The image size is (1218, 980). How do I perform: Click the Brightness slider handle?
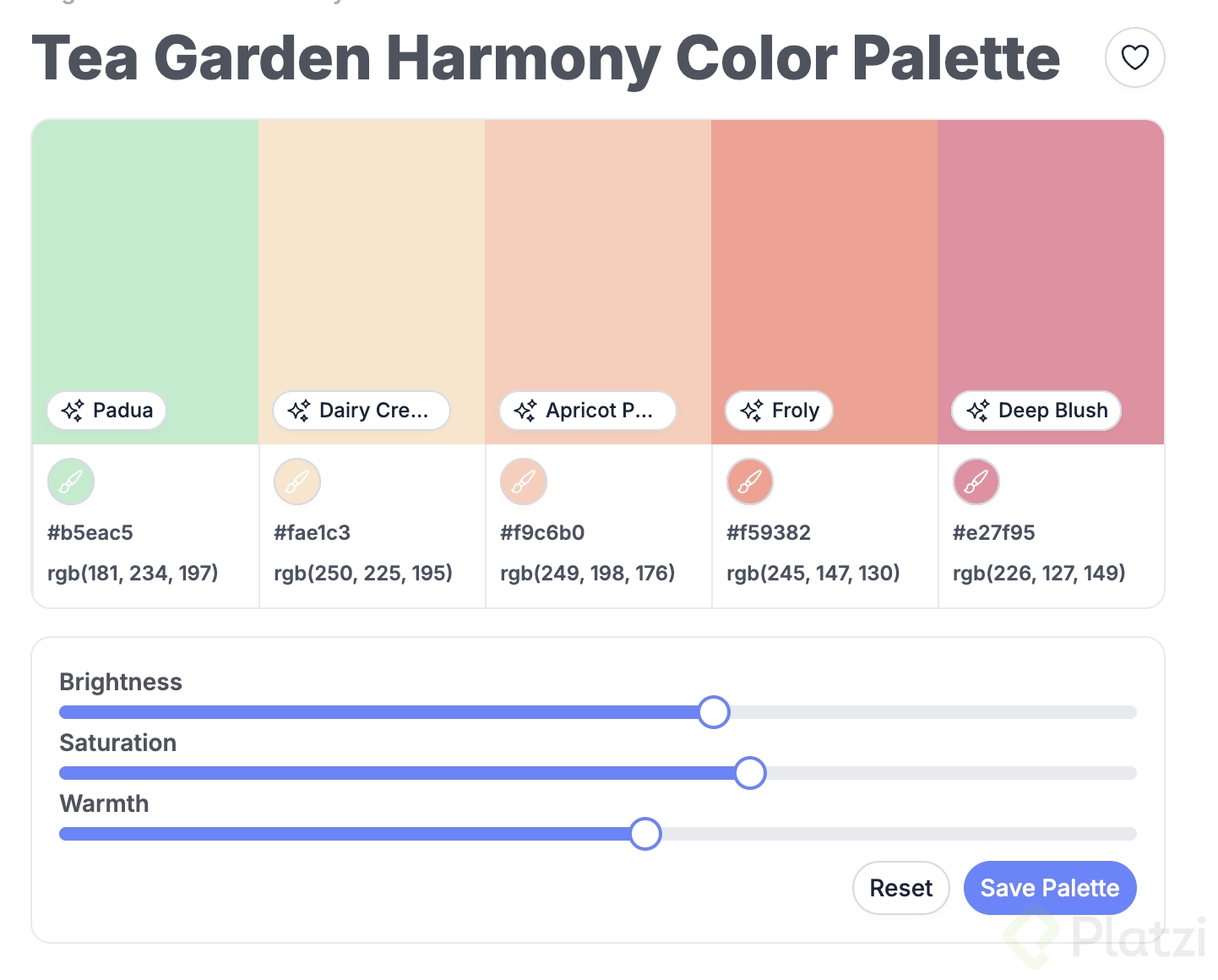714,712
